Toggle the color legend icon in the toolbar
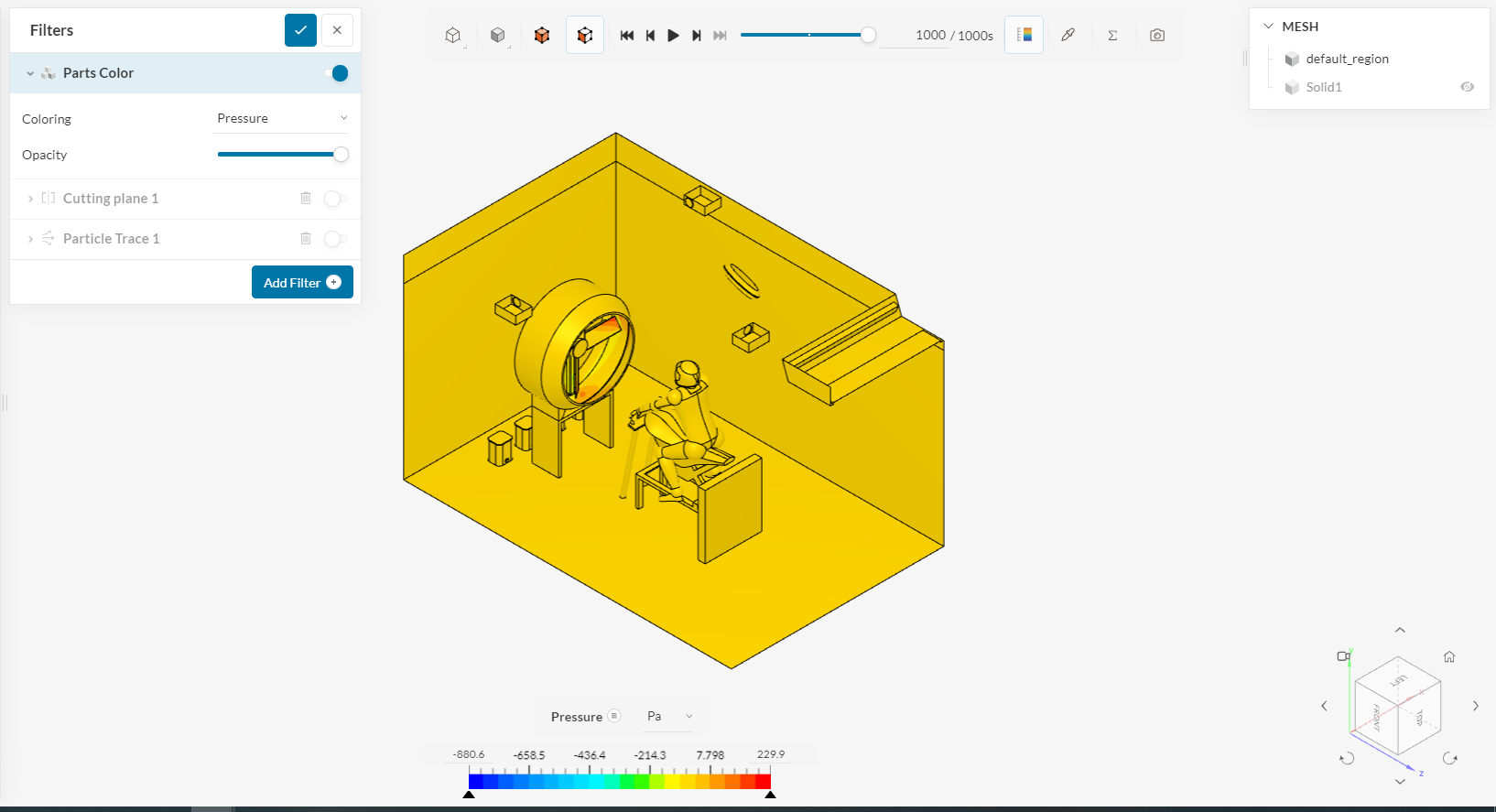This screenshot has height=812, width=1496. pyautogui.click(x=1024, y=35)
